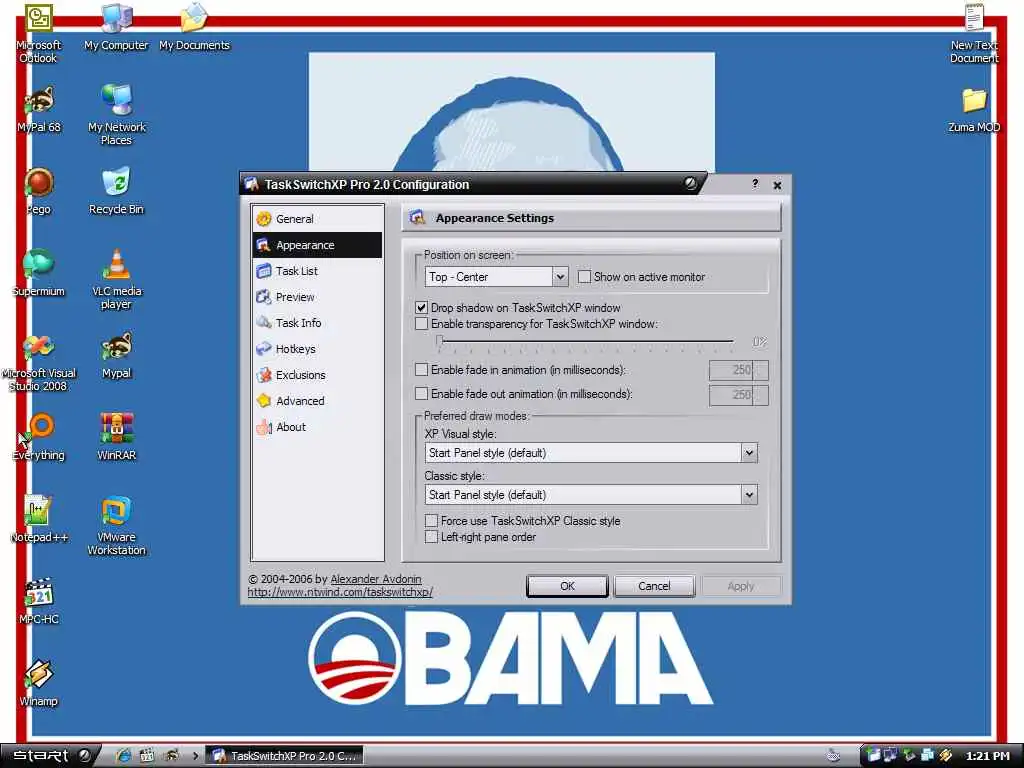This screenshot has width=1024, height=768.
Task: Click the Apply button
Action: [741, 586]
